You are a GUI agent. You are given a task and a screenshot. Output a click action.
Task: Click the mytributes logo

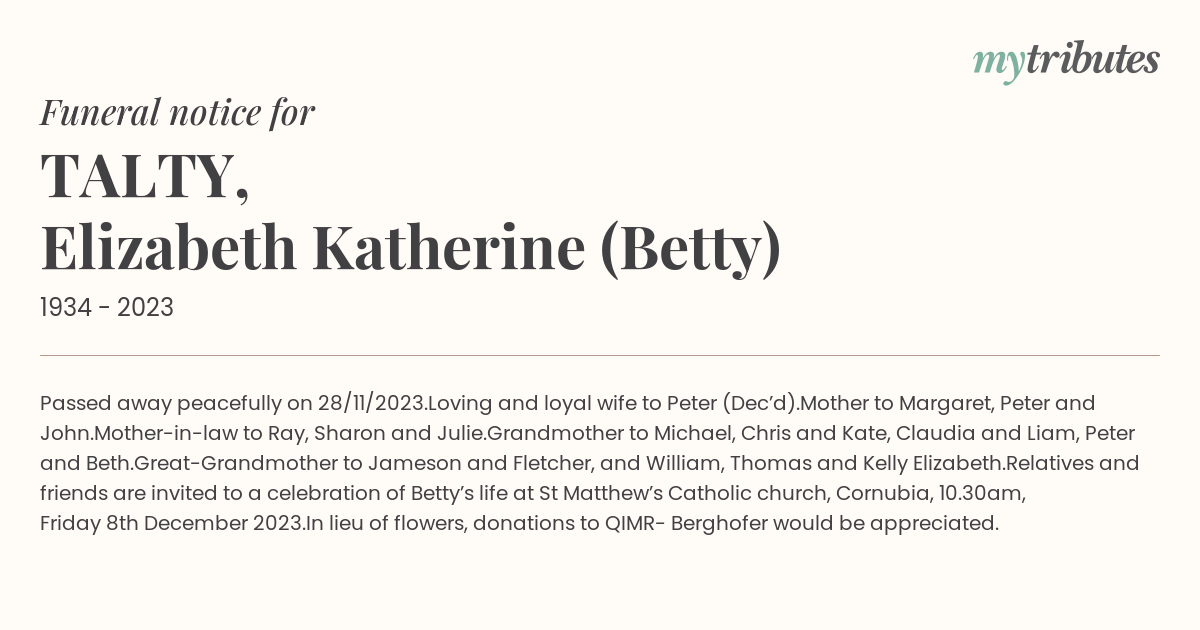coord(1066,62)
